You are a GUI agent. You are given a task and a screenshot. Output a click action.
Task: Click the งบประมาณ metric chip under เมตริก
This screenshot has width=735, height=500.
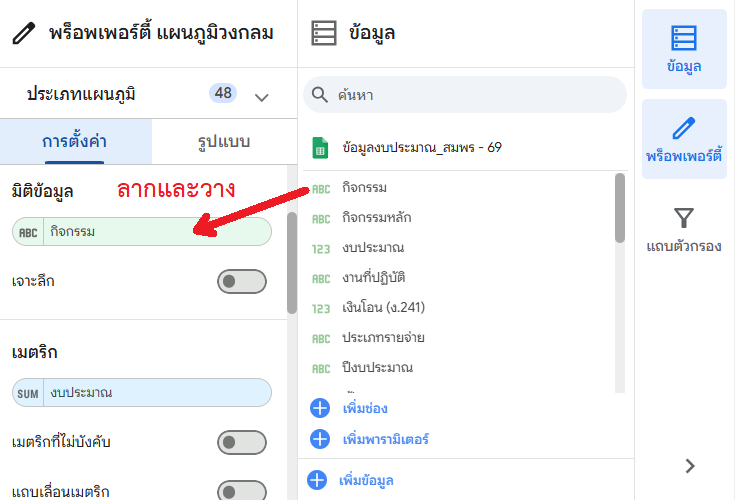(x=142, y=393)
